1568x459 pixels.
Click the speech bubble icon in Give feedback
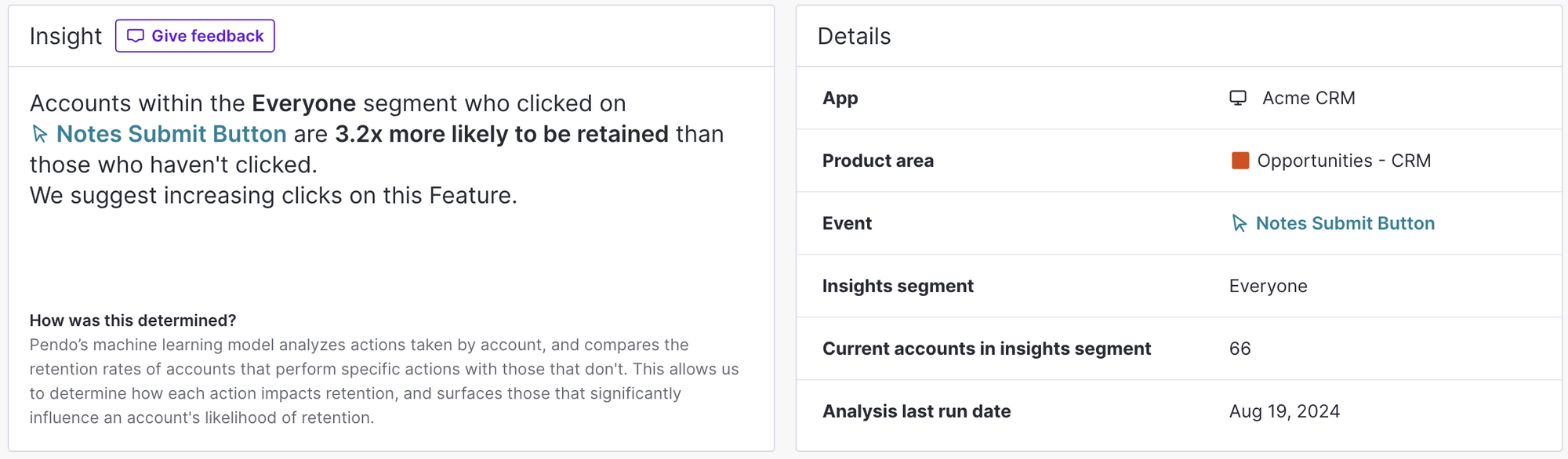[136, 36]
